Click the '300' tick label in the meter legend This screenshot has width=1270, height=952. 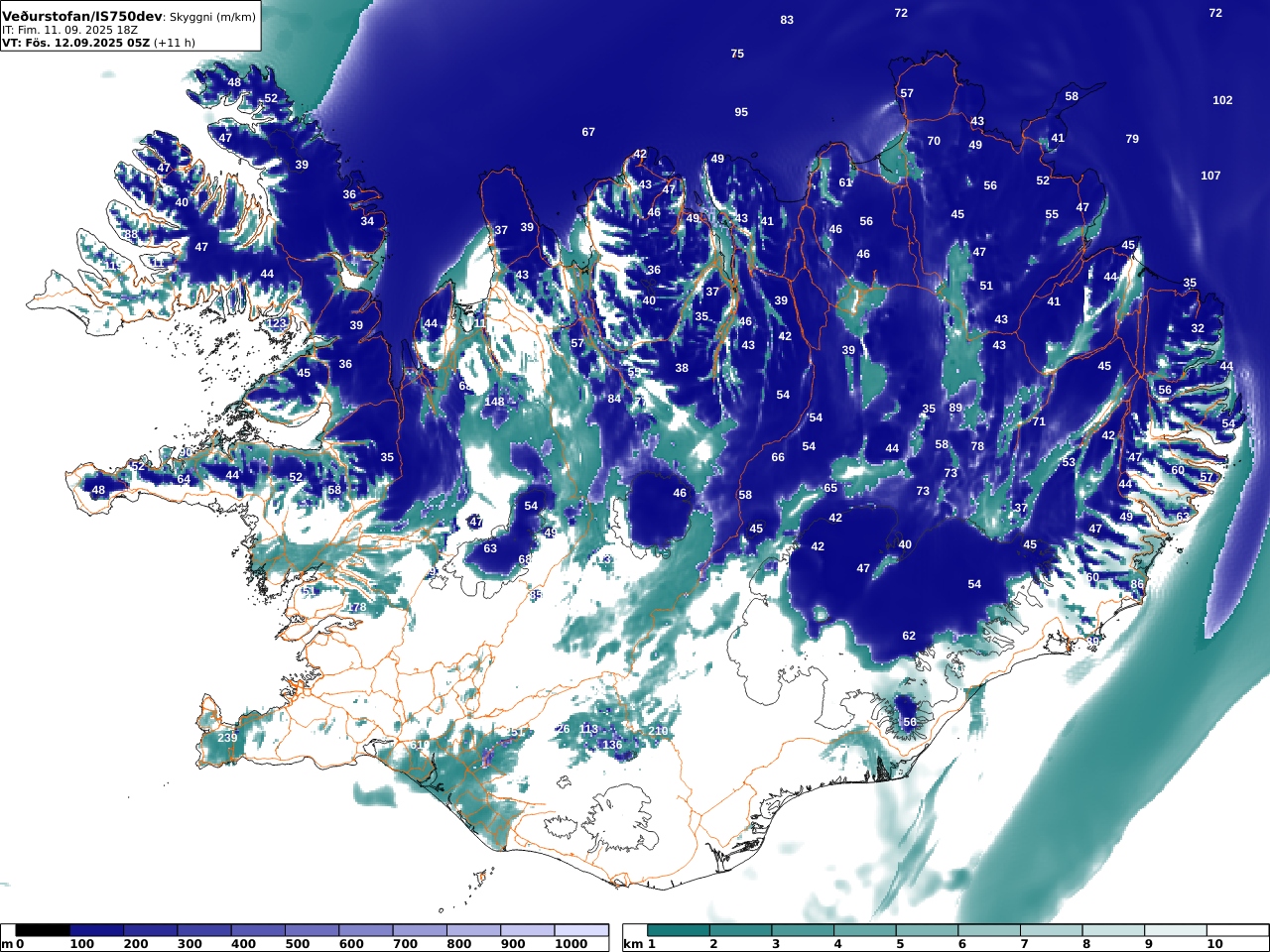(x=190, y=944)
